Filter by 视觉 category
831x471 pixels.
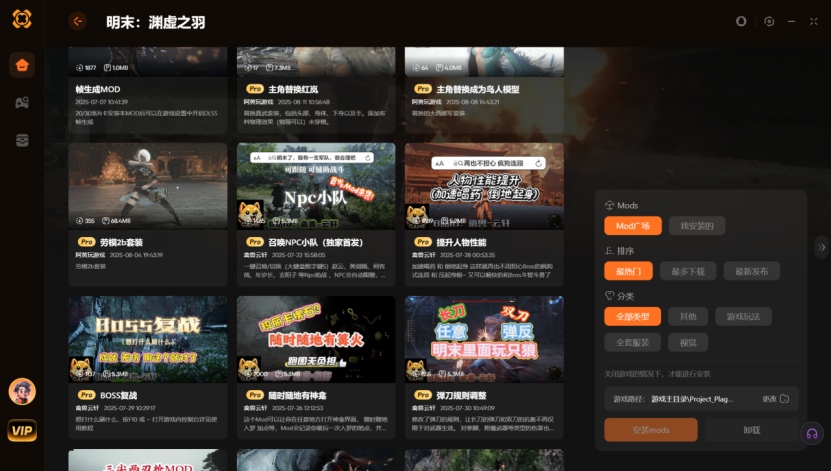click(688, 342)
